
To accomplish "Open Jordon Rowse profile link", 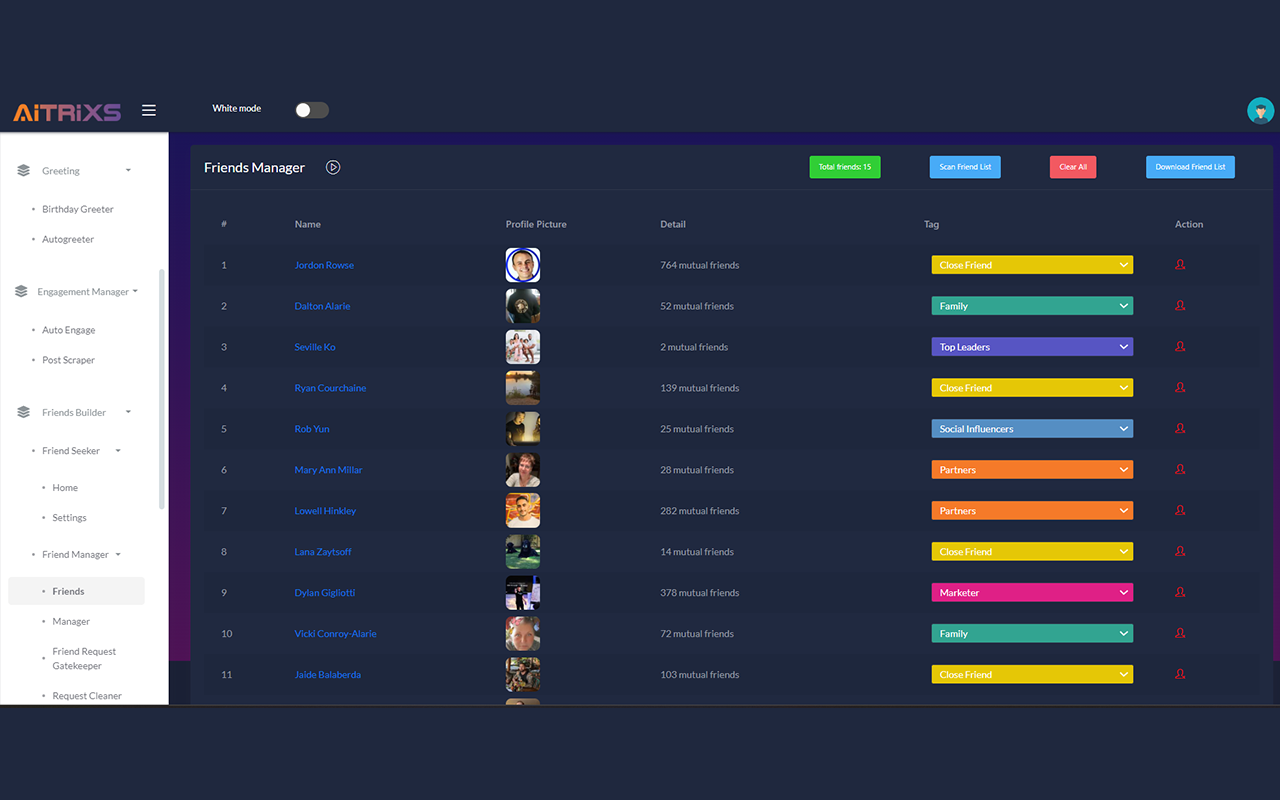I will pos(324,265).
